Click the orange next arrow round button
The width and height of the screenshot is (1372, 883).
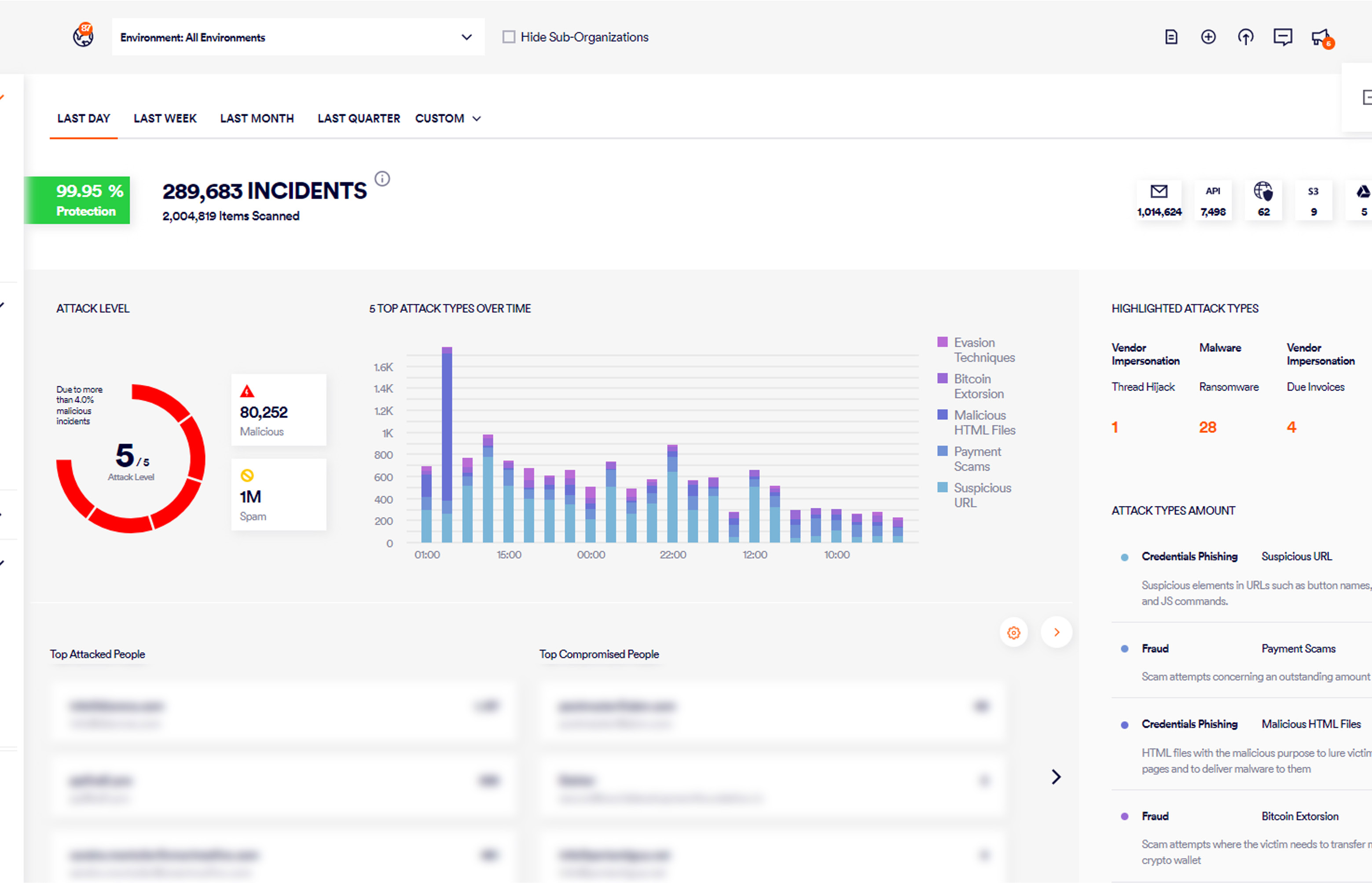coord(1056,632)
